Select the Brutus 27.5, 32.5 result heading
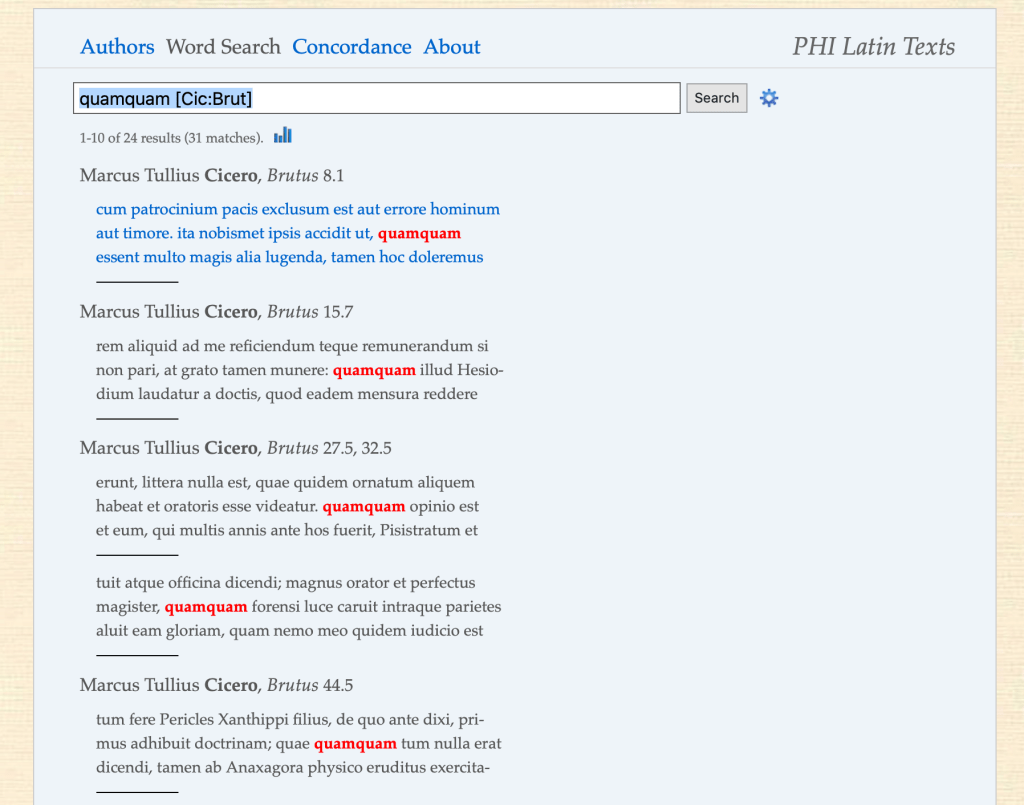 pos(235,448)
